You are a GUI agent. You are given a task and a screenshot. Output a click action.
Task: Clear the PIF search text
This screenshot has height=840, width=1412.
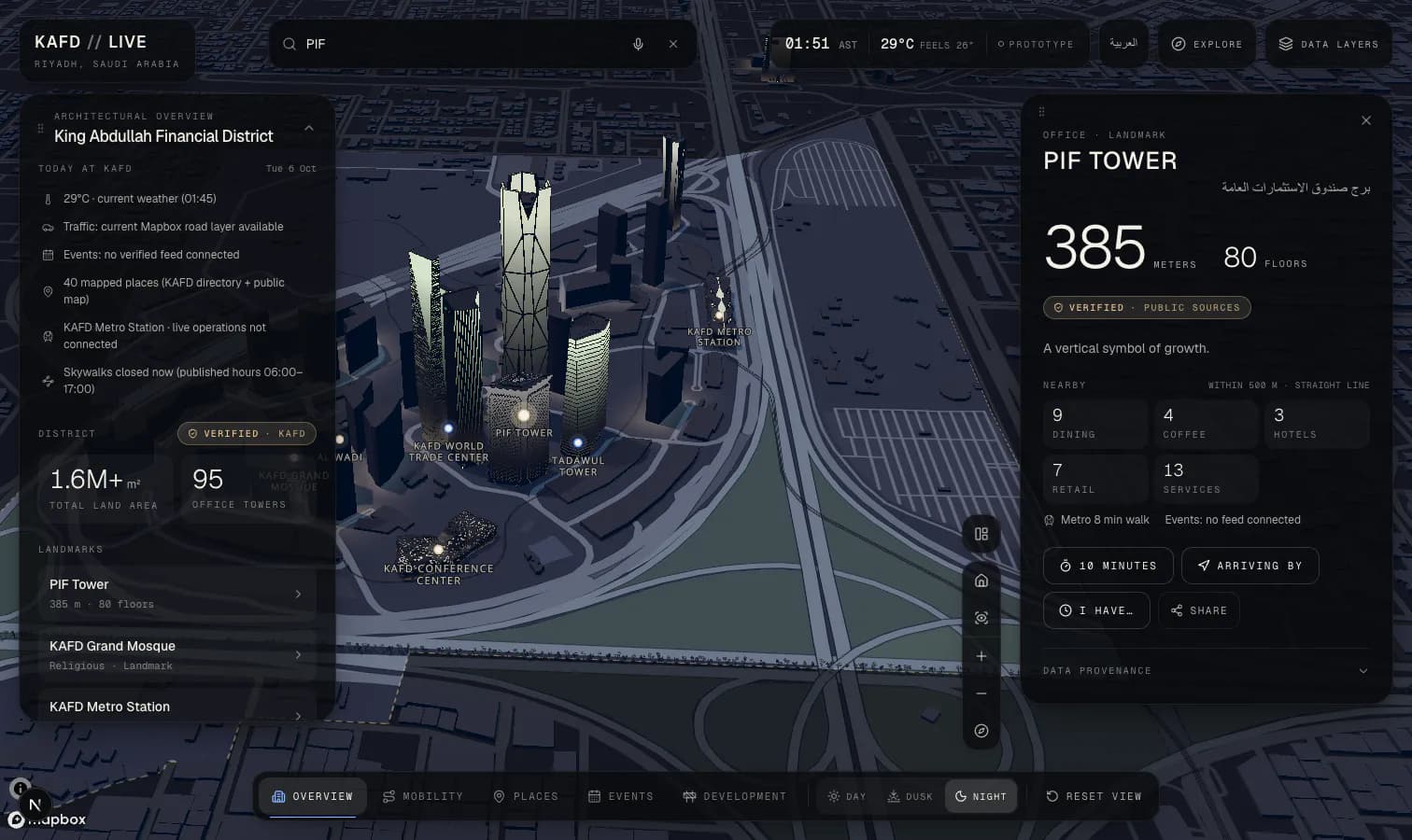[673, 44]
